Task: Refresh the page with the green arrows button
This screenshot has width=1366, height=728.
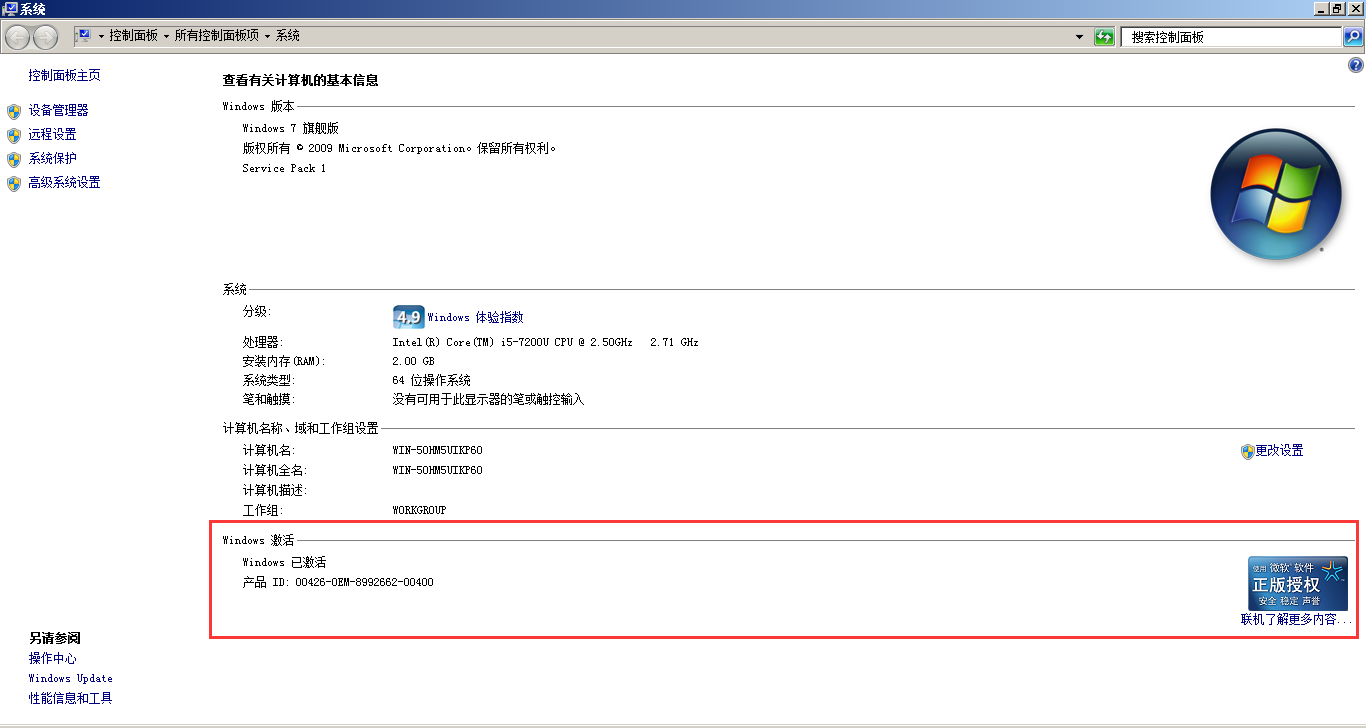Action: [x=1104, y=37]
